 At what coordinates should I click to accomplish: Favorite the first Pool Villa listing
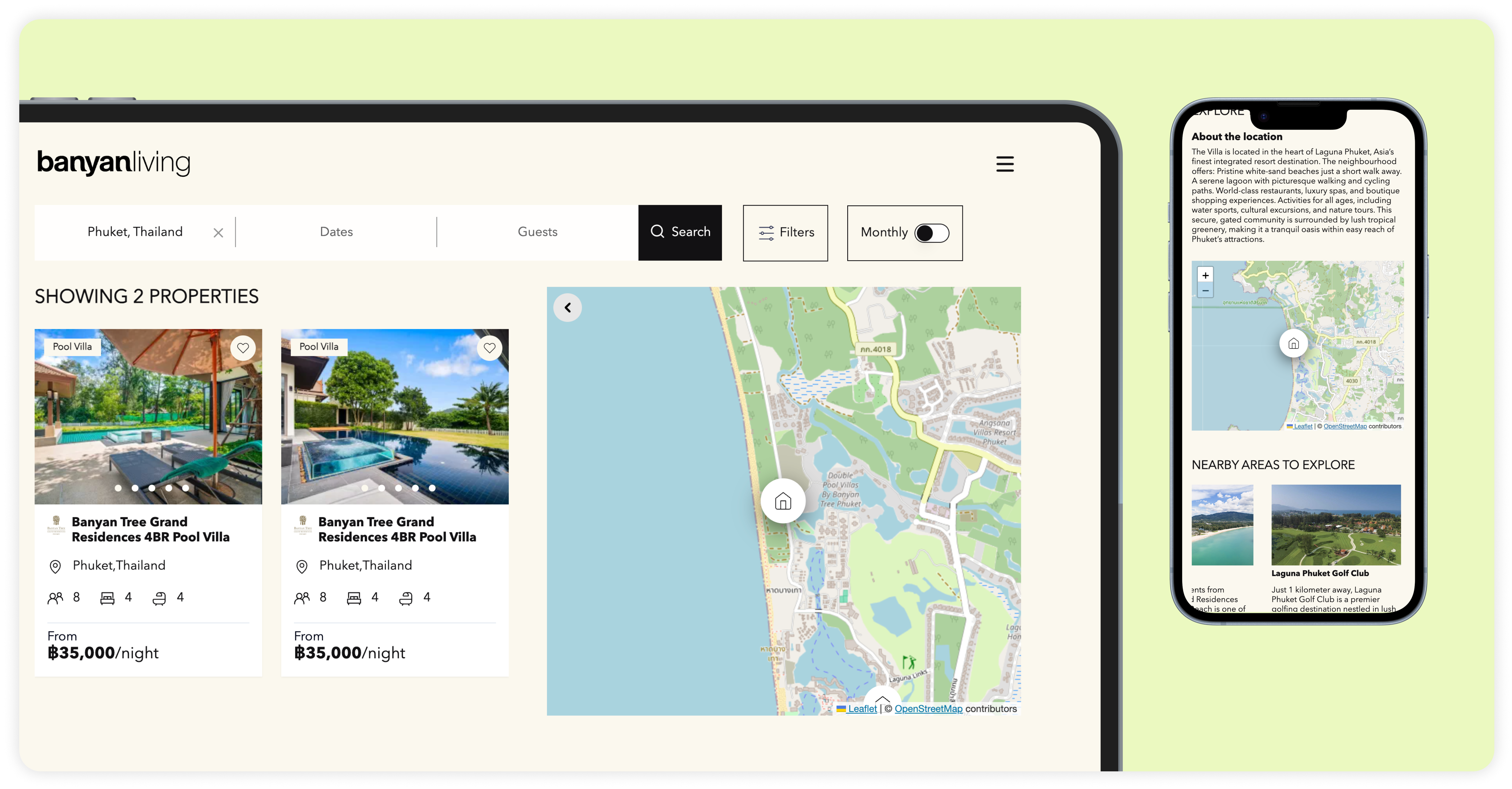[242, 348]
